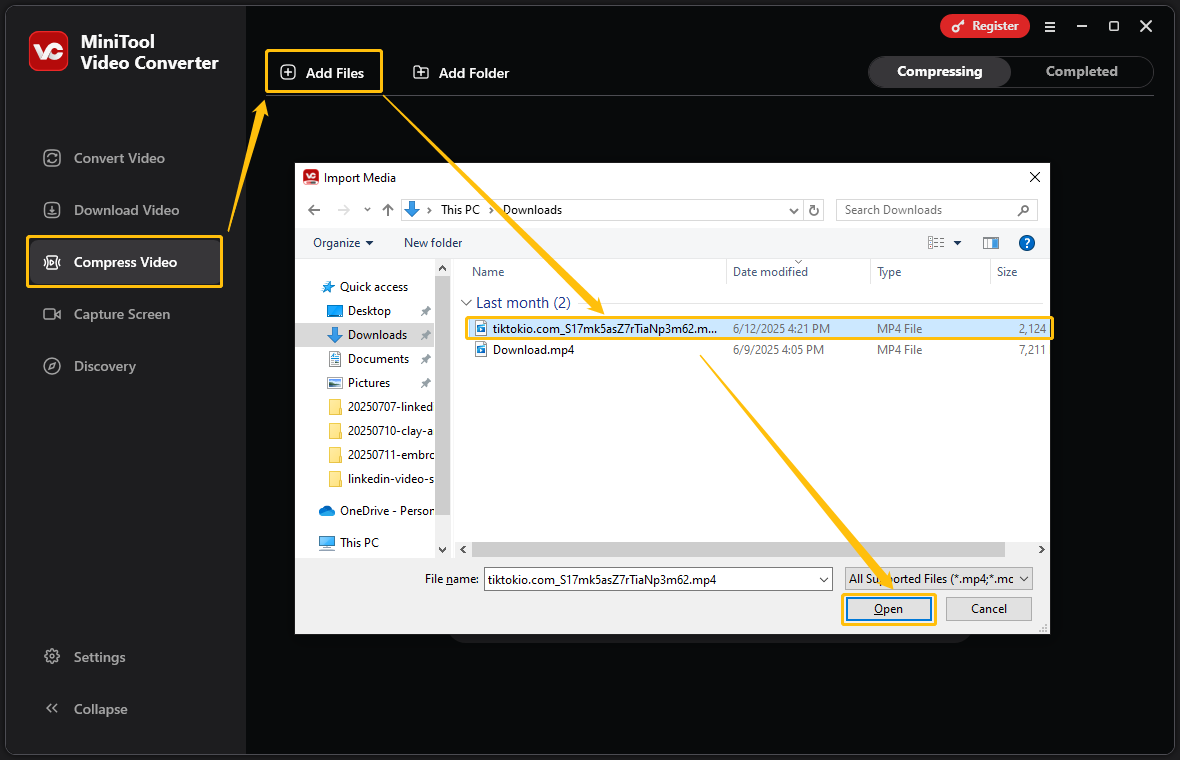Open the 20250707-linked folder

[381, 407]
